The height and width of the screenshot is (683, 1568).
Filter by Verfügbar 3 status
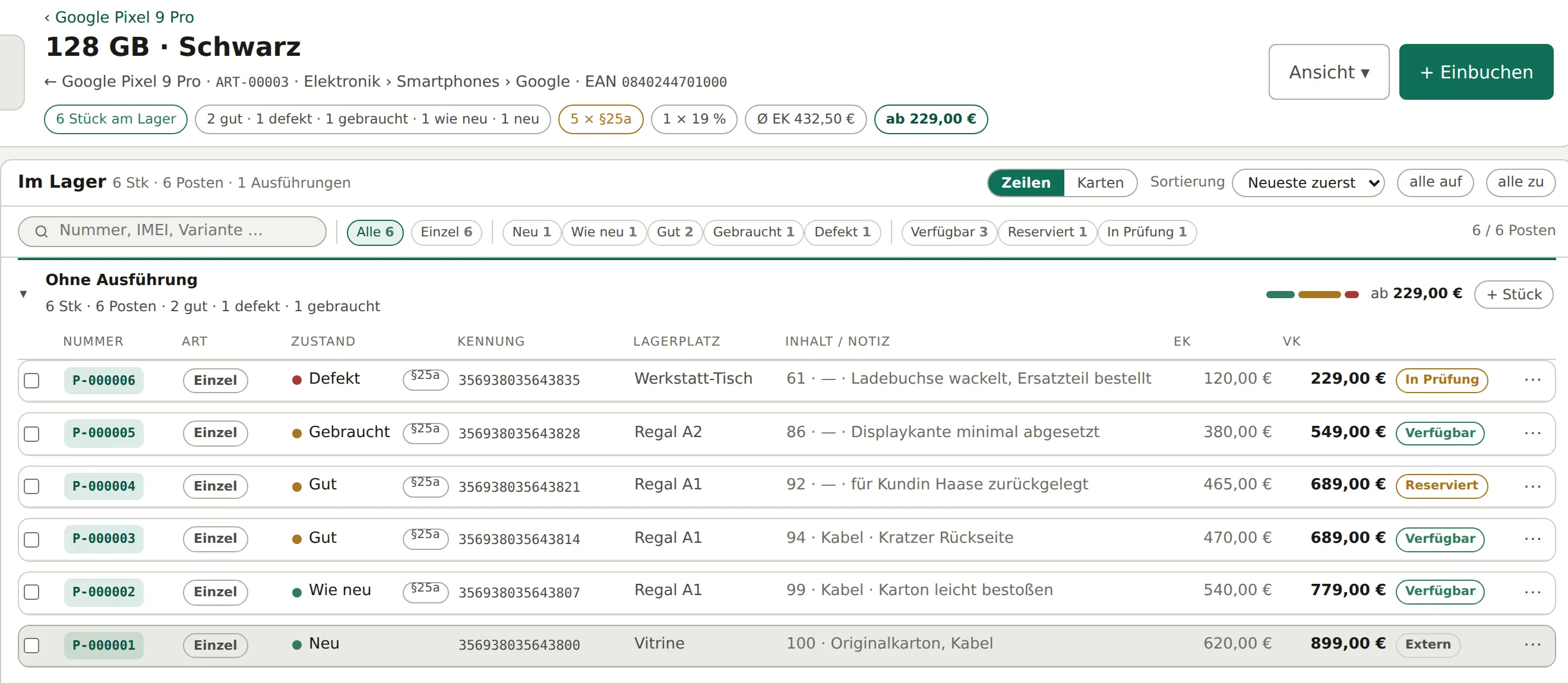point(949,232)
